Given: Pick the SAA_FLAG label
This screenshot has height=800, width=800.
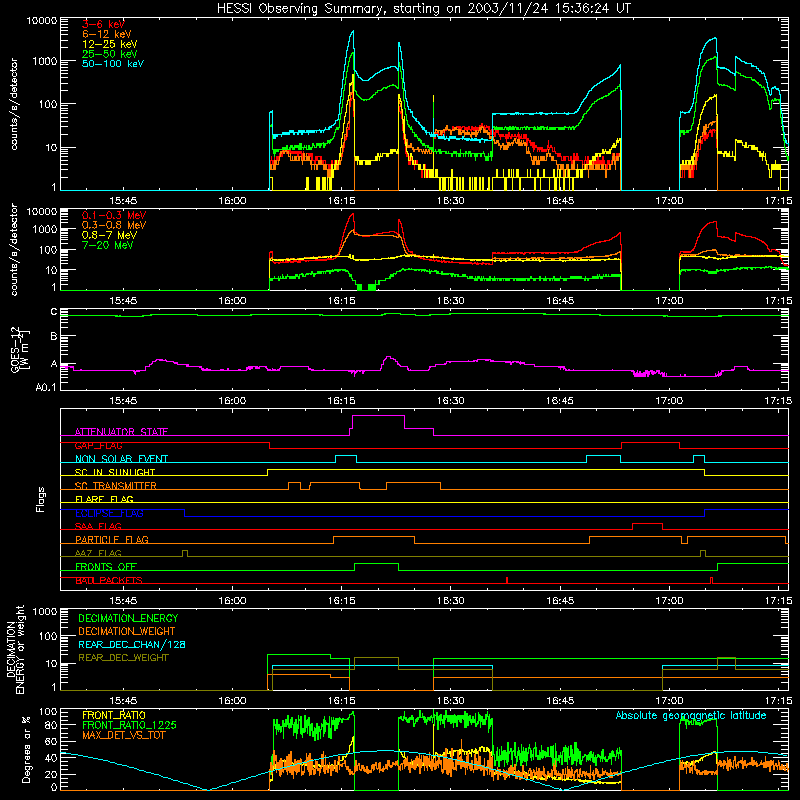Looking at the screenshot, I should (98, 526).
